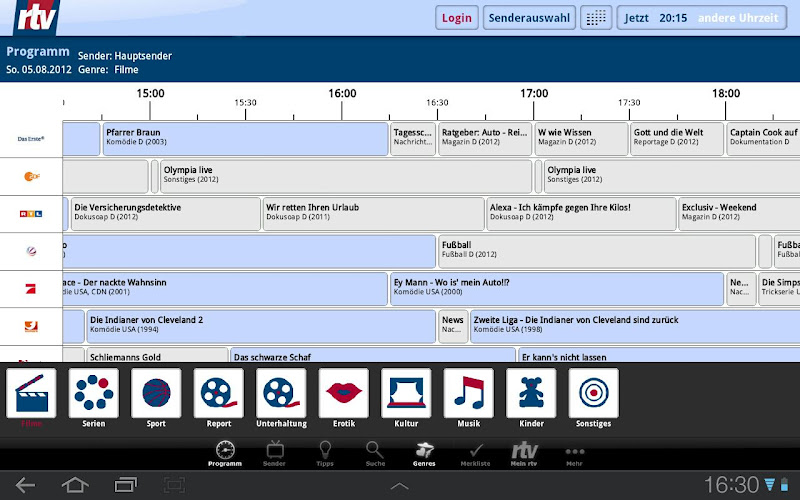Open the kabel eins News cell
This screenshot has height=500, width=800.
(x=453, y=326)
